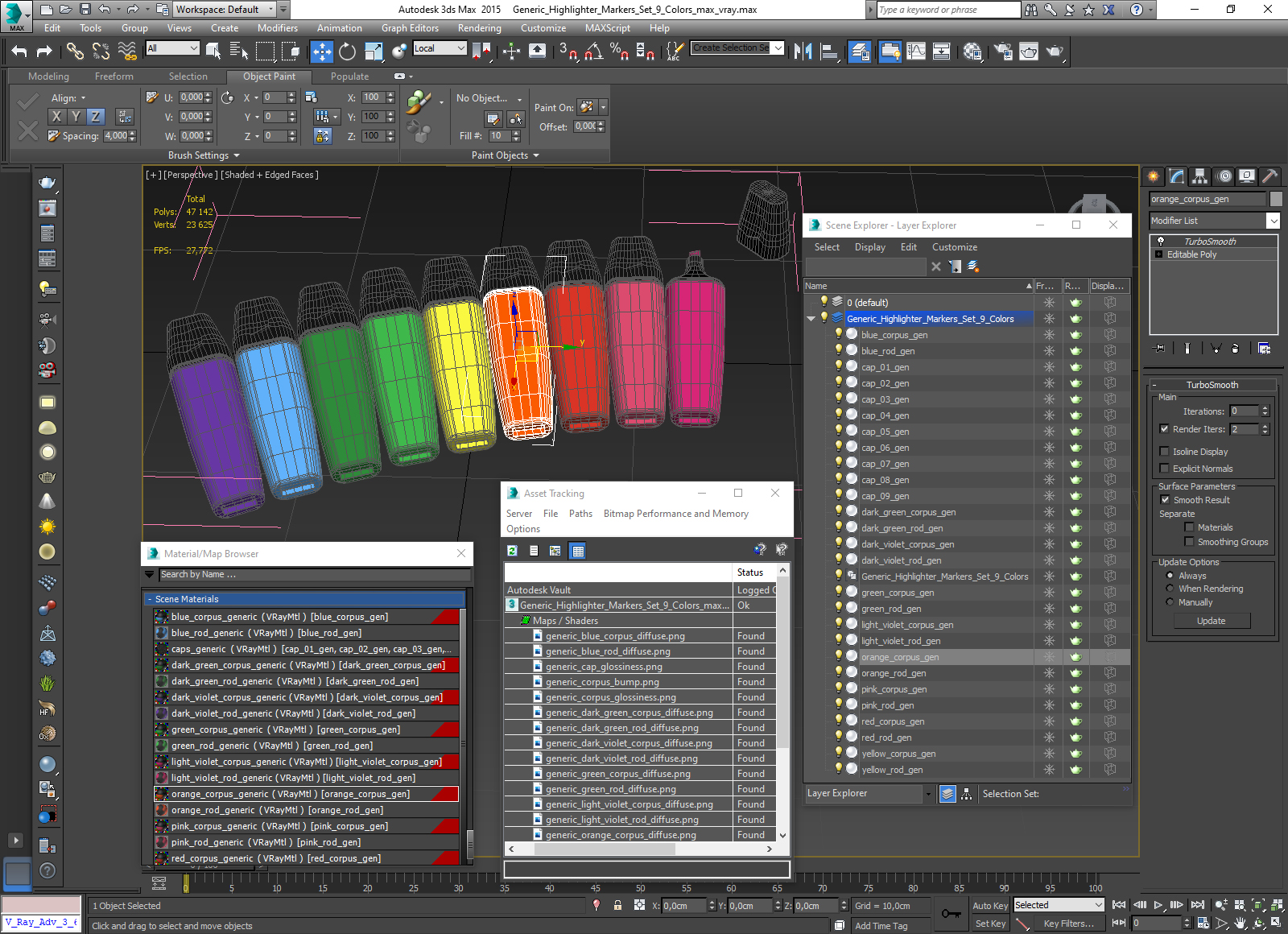Click the Paint Objects brush icon
Viewport: 1288px width, 934px height.
pos(419,103)
